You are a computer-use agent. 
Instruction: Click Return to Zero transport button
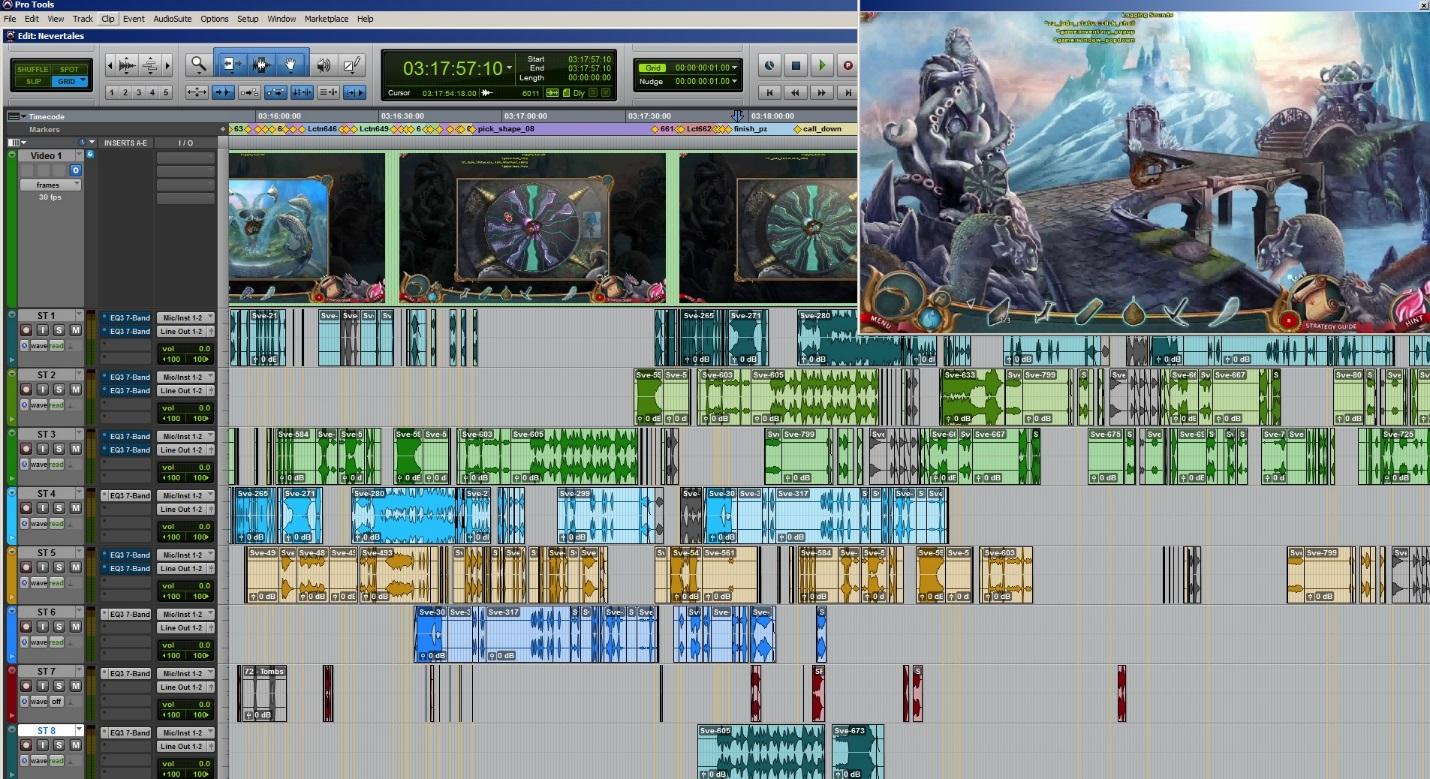click(769, 92)
